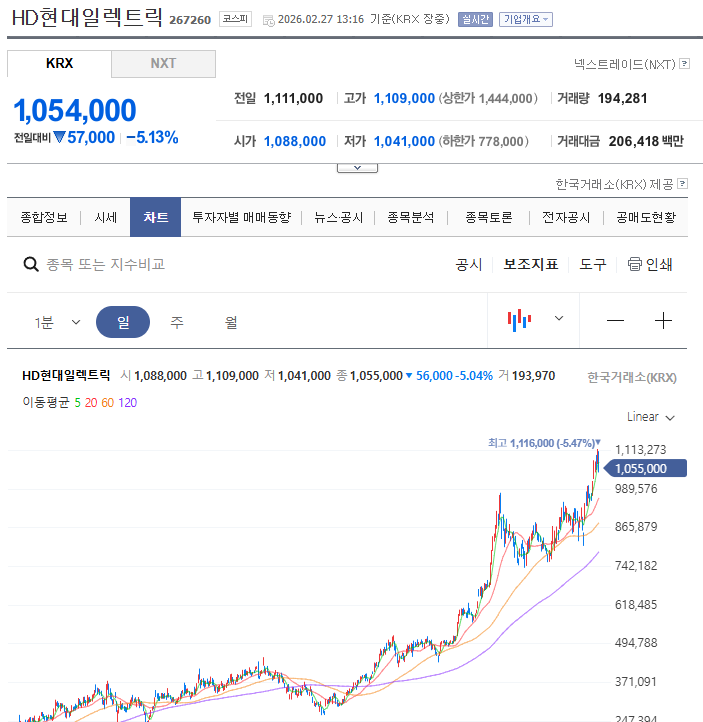Click the 넥스트레이드(NXT) link

[625, 64]
